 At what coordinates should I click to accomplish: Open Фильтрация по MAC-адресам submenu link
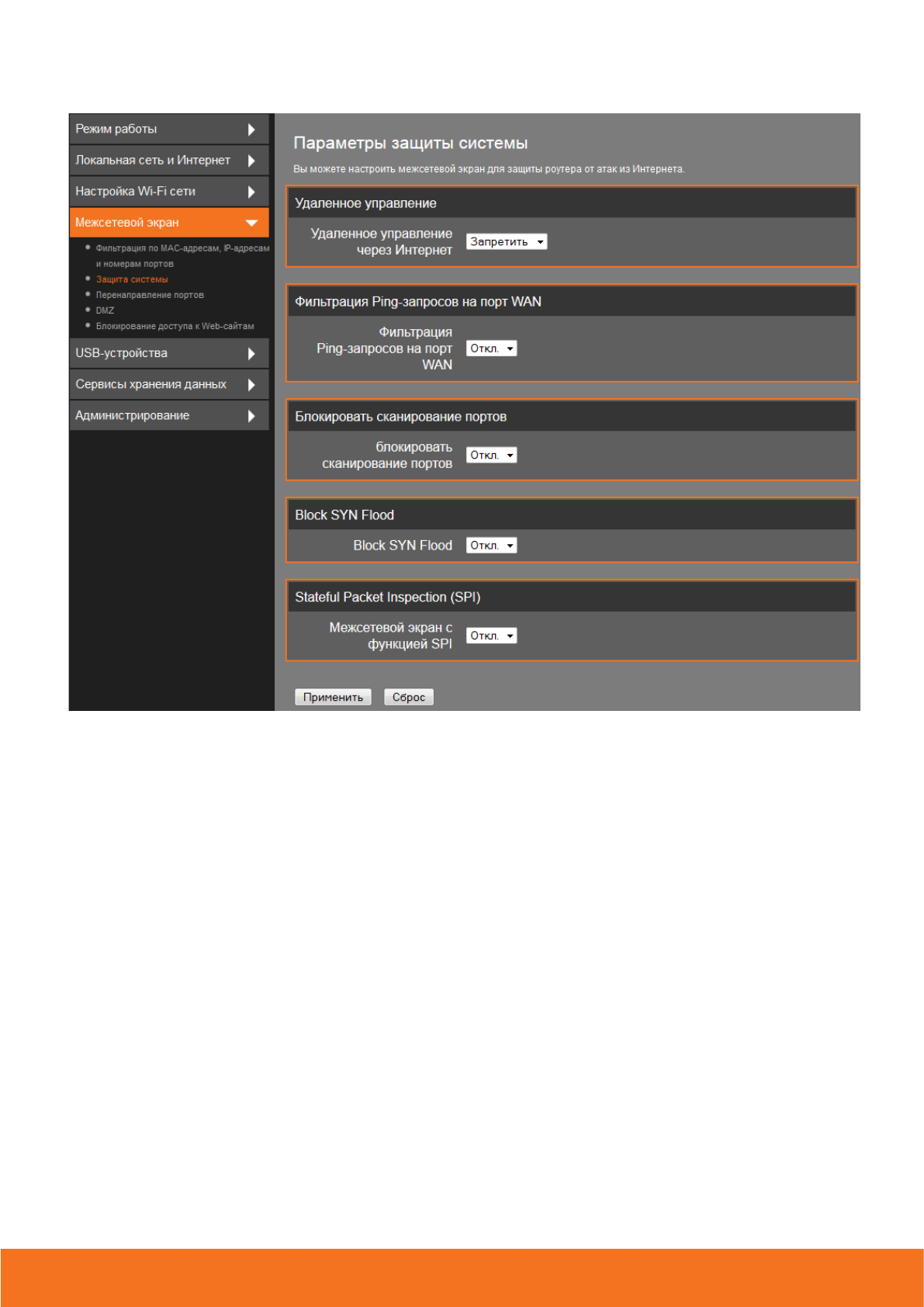click(182, 248)
